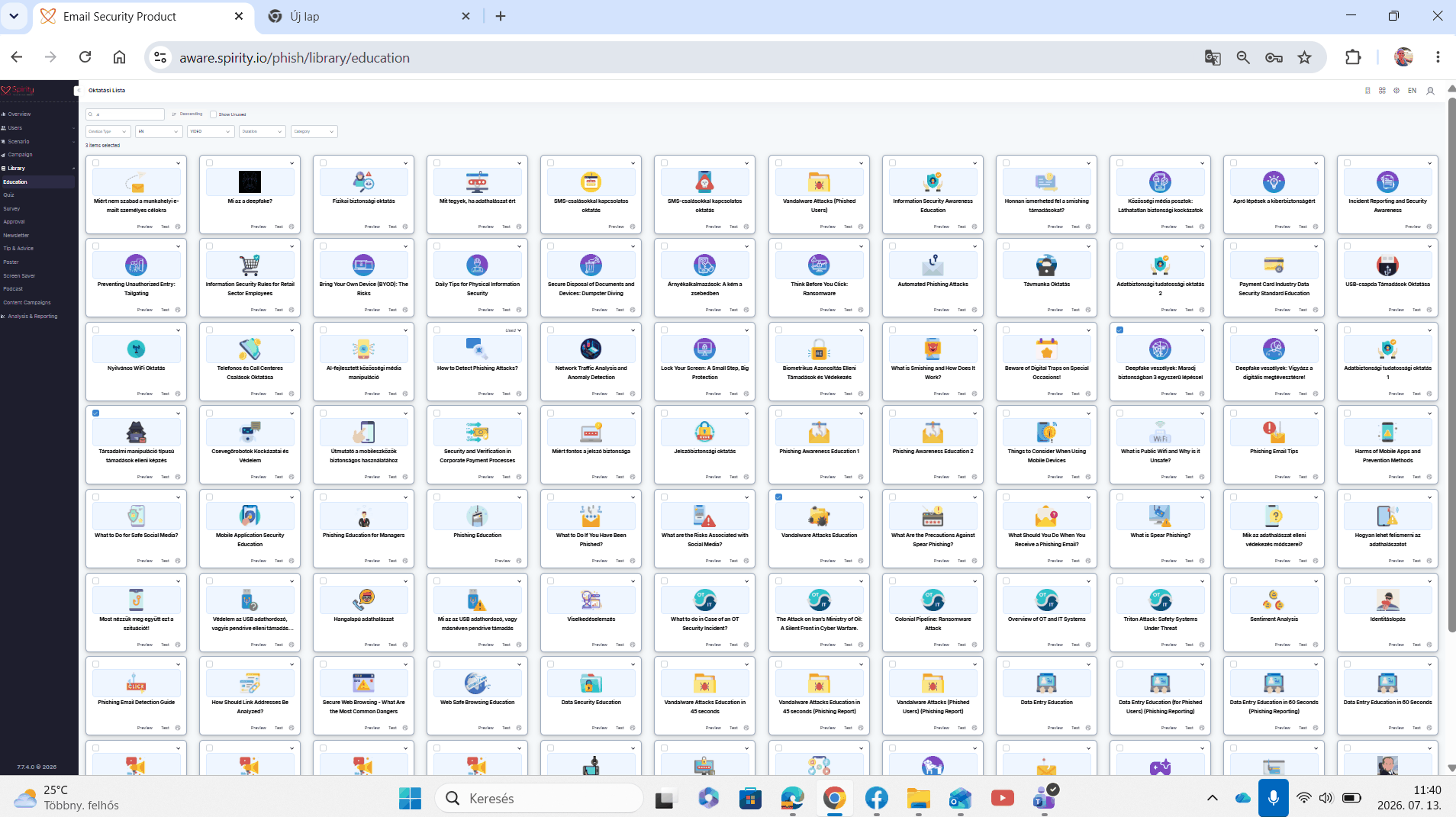Viewport: 1456px width, 817px height.
Task: Open the user profile icon in header
Action: (1430, 91)
